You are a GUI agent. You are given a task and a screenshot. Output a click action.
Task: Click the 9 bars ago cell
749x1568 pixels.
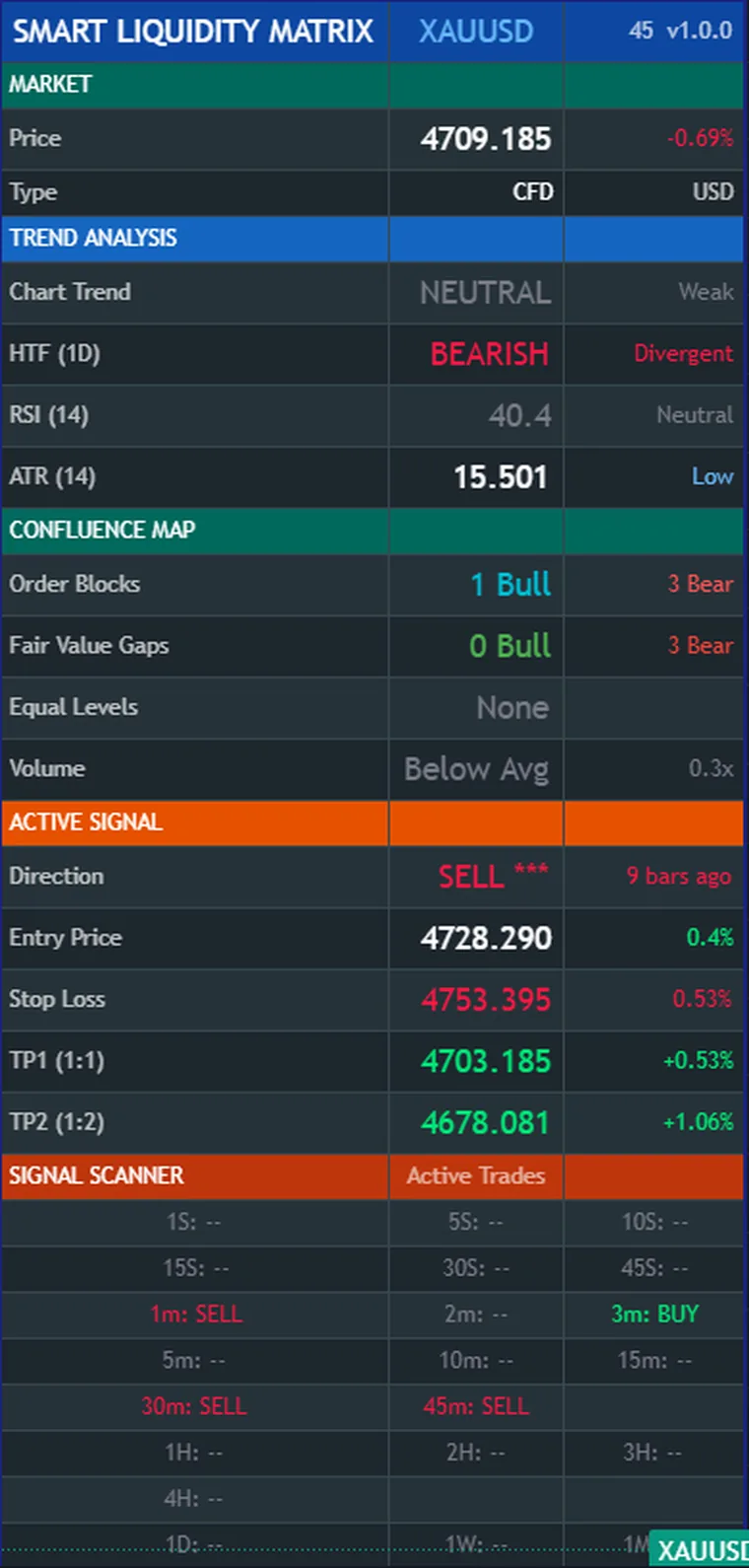679,876
